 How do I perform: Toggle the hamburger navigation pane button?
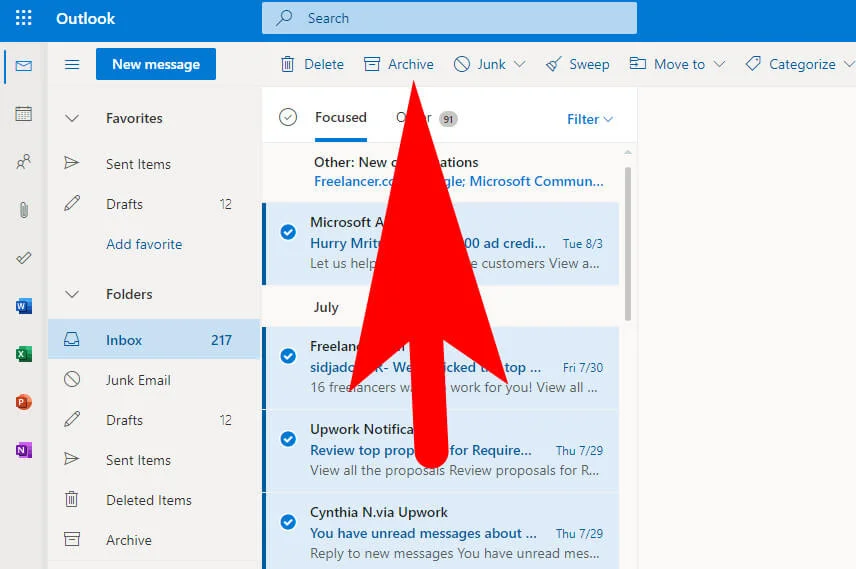click(72, 64)
